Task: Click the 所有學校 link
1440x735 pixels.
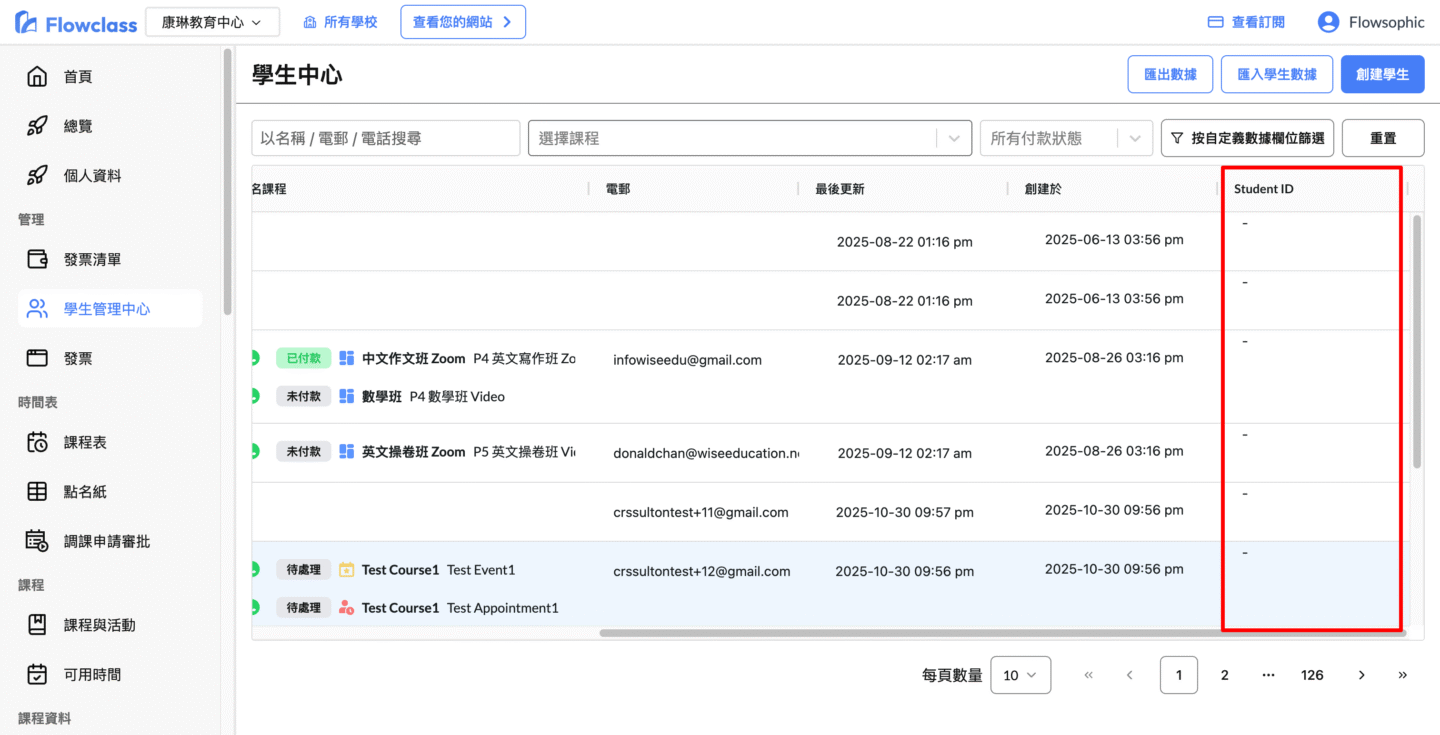Action: point(340,22)
